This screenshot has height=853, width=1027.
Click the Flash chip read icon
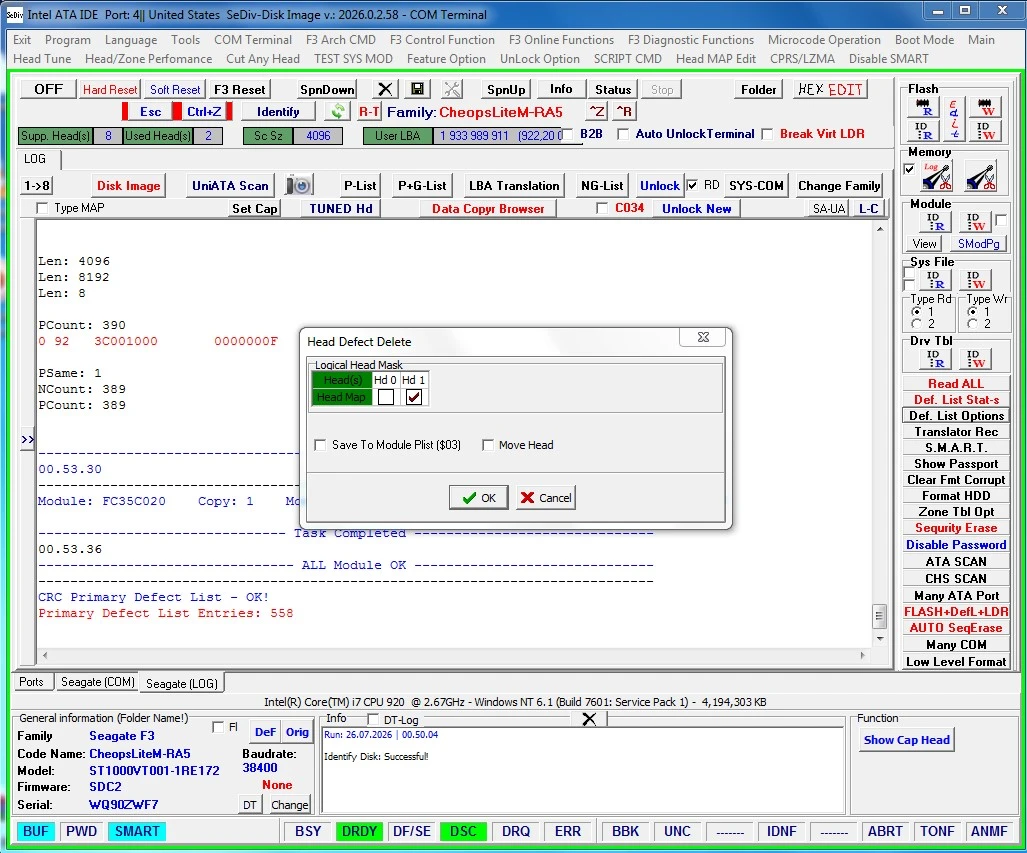pyautogui.click(x=923, y=107)
